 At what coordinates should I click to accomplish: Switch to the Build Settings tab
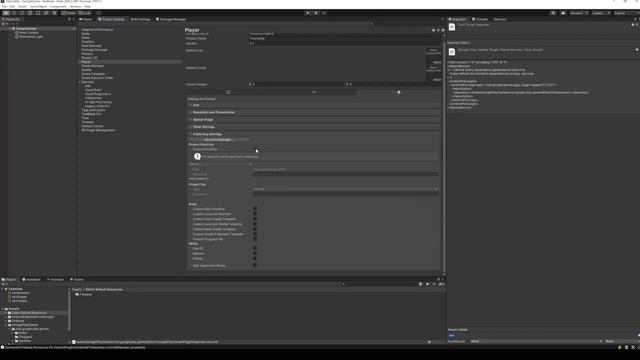140,19
